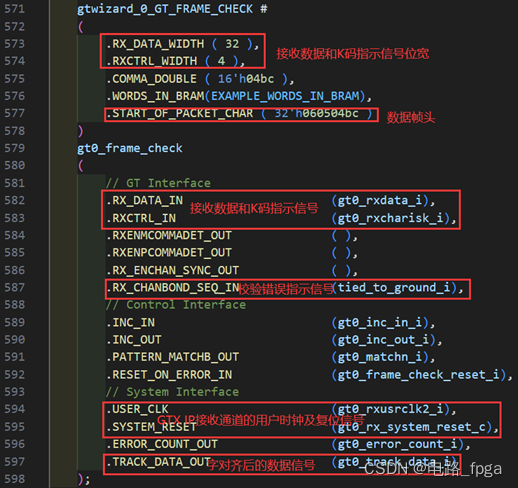518x488 pixels.
Task: Click the '.RXCTRL_IN' port name
Action: (x=141, y=218)
